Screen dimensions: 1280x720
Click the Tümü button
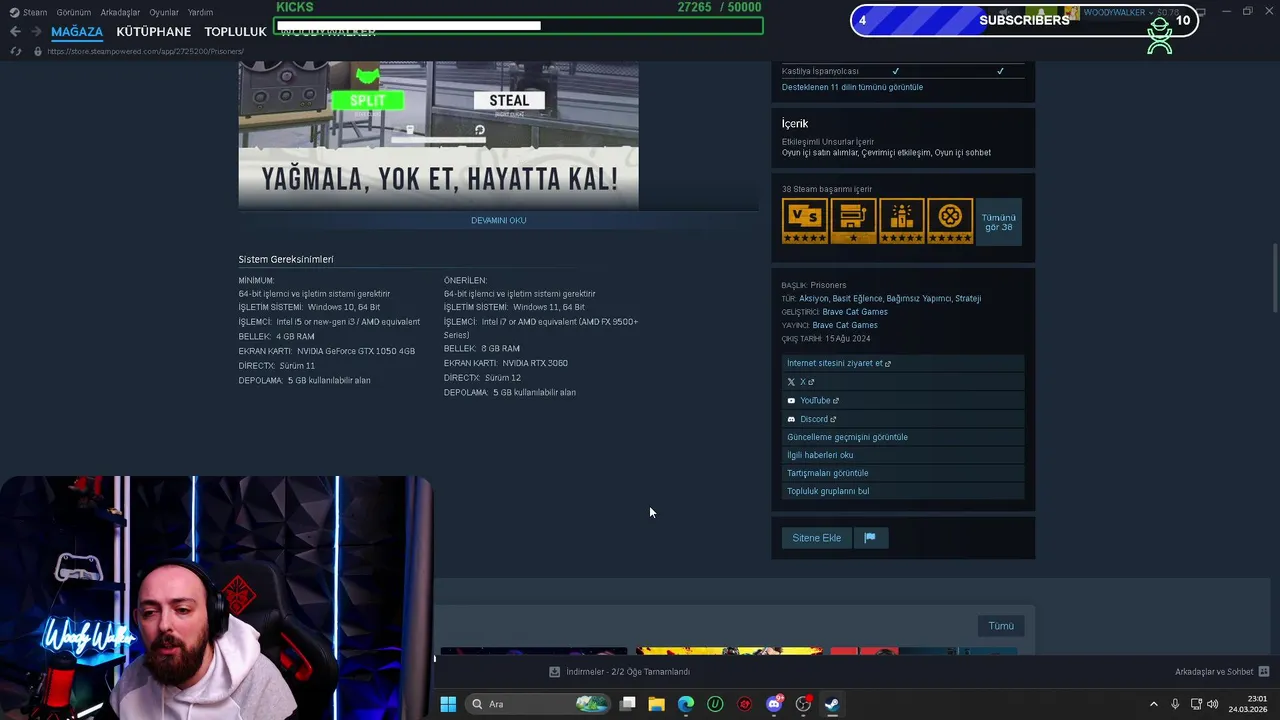(x=1001, y=626)
